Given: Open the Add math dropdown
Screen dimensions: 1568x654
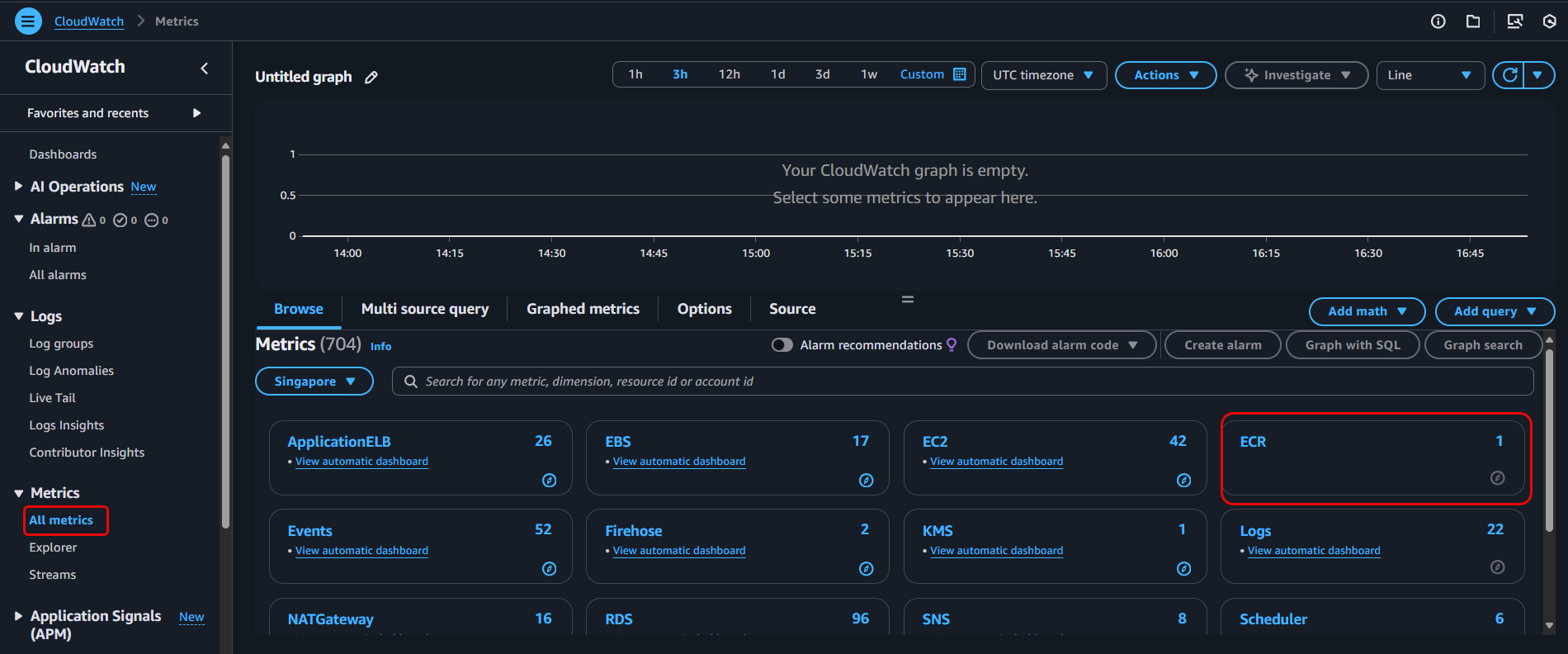Looking at the screenshot, I should [x=1367, y=311].
